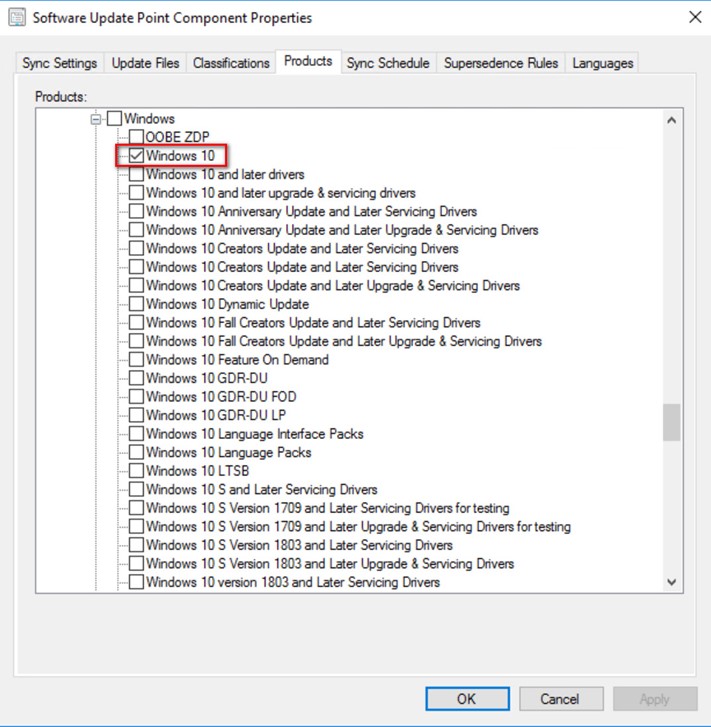Tick Windows 10 and later upgrade & servicing drivers
Viewport: 711px width, 727px height.
(x=136, y=192)
